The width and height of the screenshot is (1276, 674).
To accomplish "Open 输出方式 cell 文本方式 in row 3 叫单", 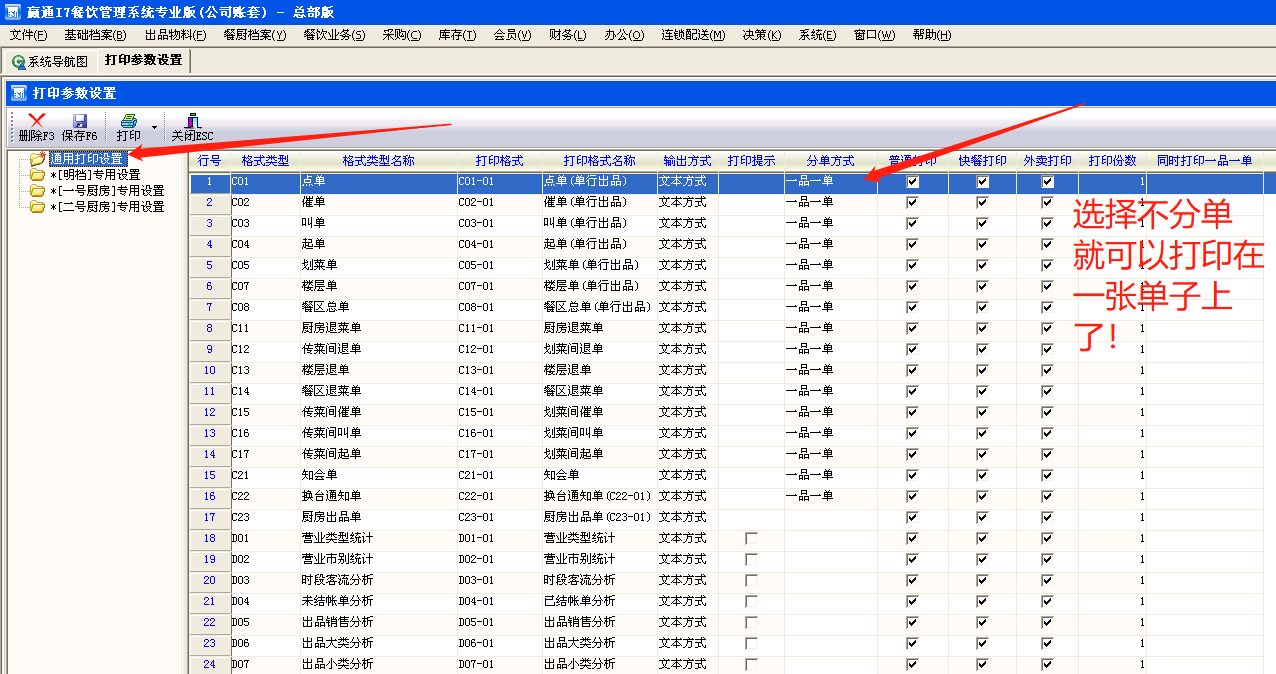I will [687, 223].
